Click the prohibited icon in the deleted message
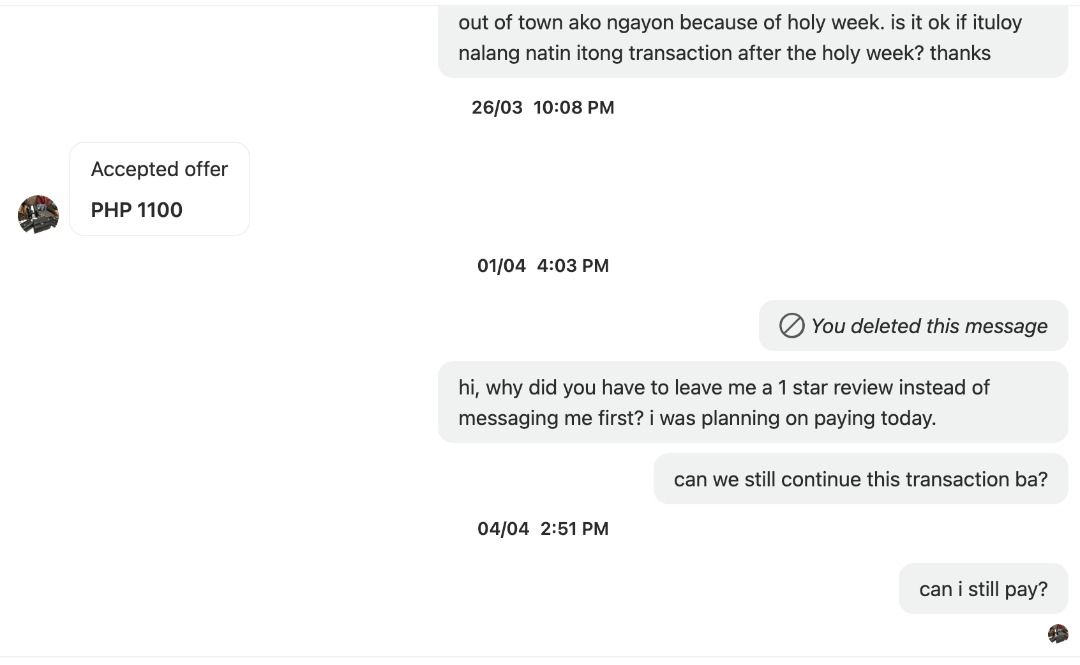Image resolution: width=1080 pixels, height=665 pixels. [x=791, y=326]
